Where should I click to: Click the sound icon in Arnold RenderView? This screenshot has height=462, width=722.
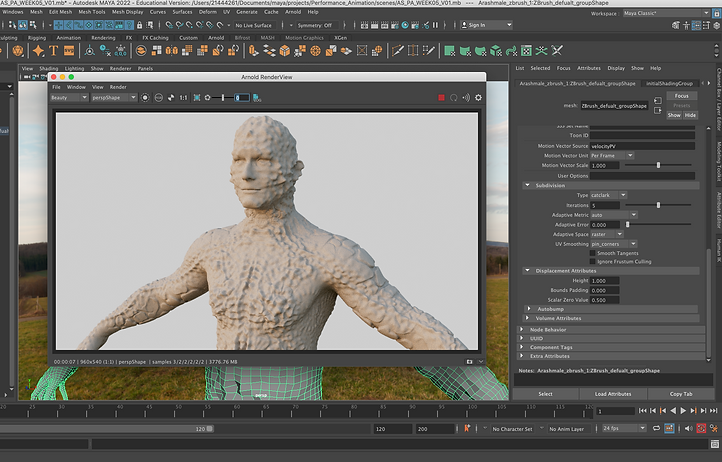466,98
